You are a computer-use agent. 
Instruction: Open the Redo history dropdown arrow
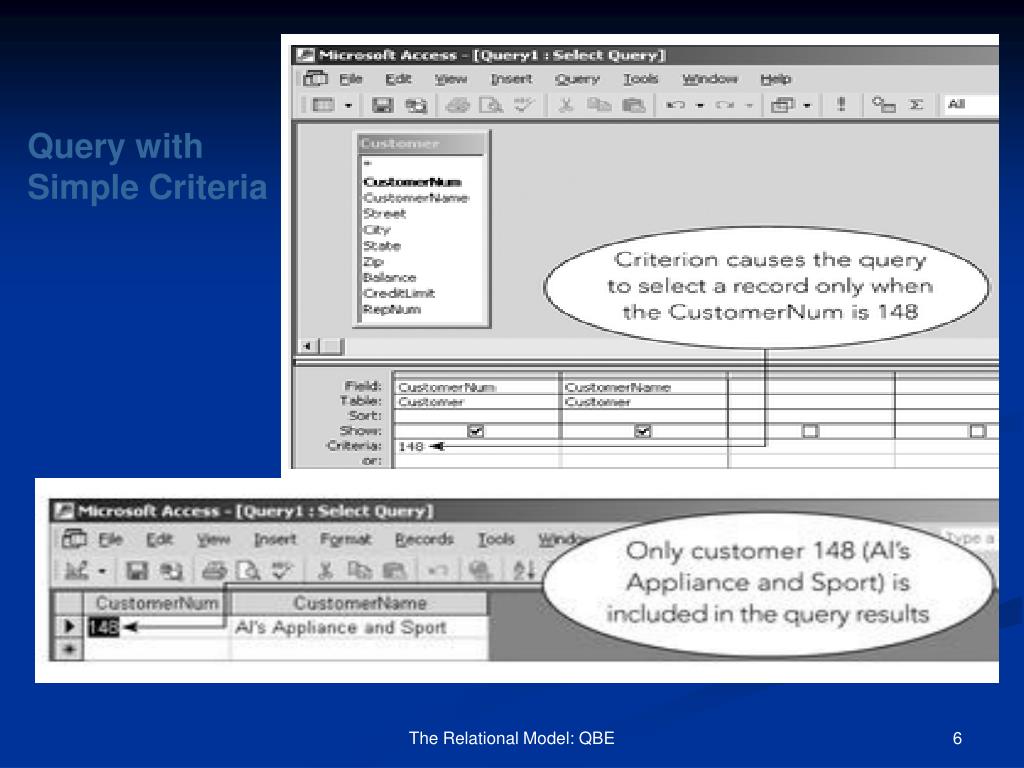[x=749, y=105]
